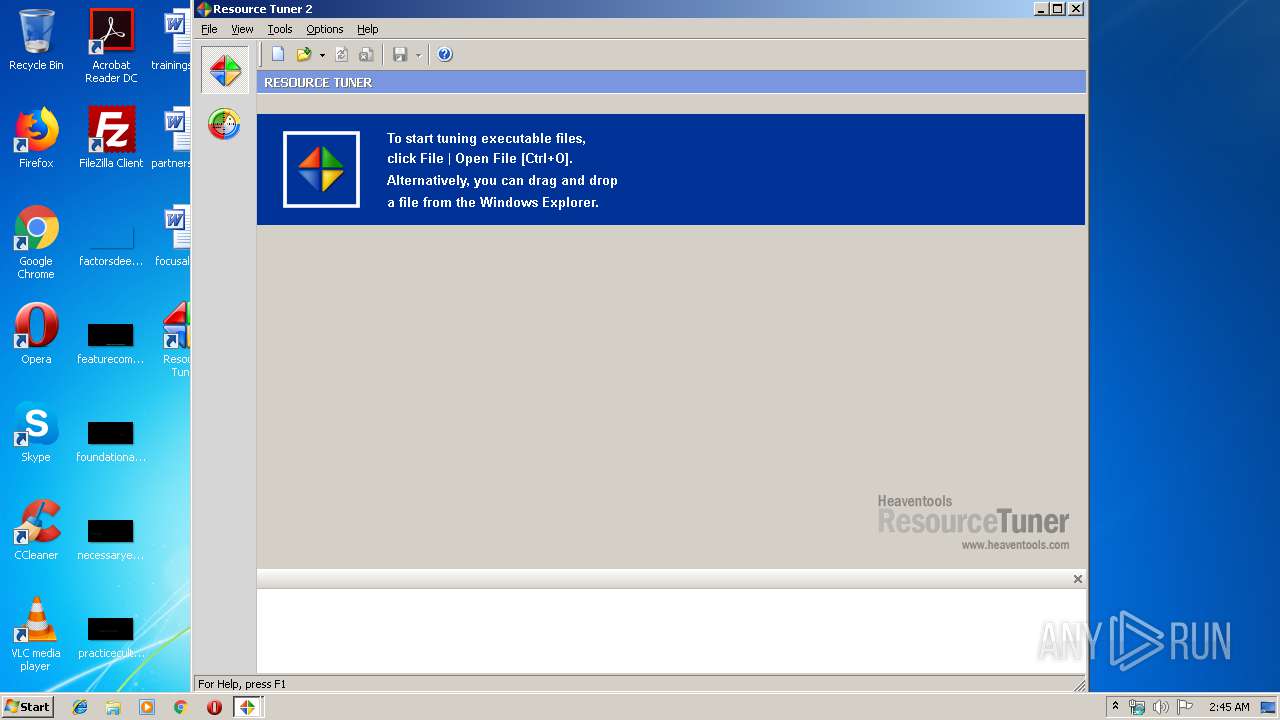Click the window corner size grip
Viewport: 1280px width, 720px height.
(1079, 685)
